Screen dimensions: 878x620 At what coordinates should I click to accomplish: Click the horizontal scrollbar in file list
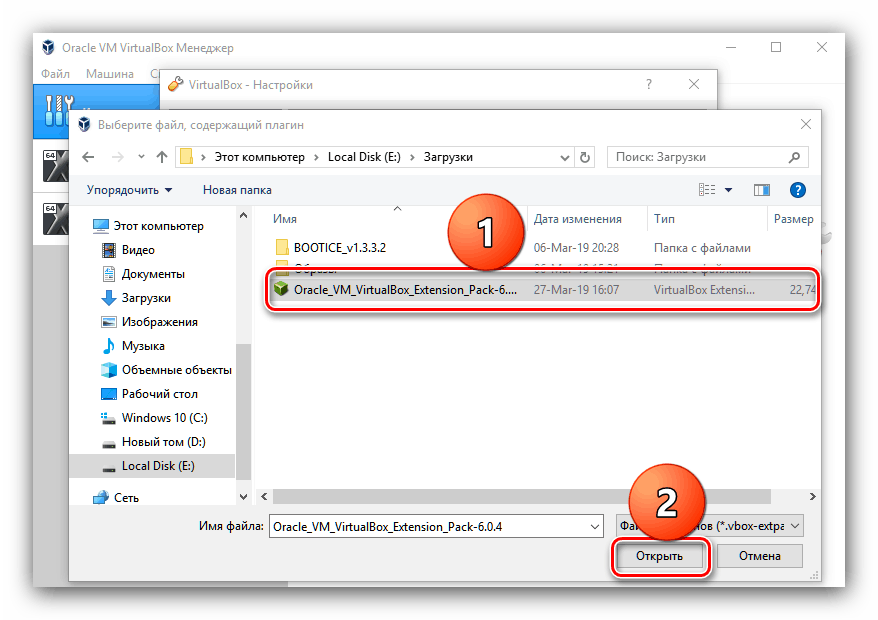tap(521, 497)
